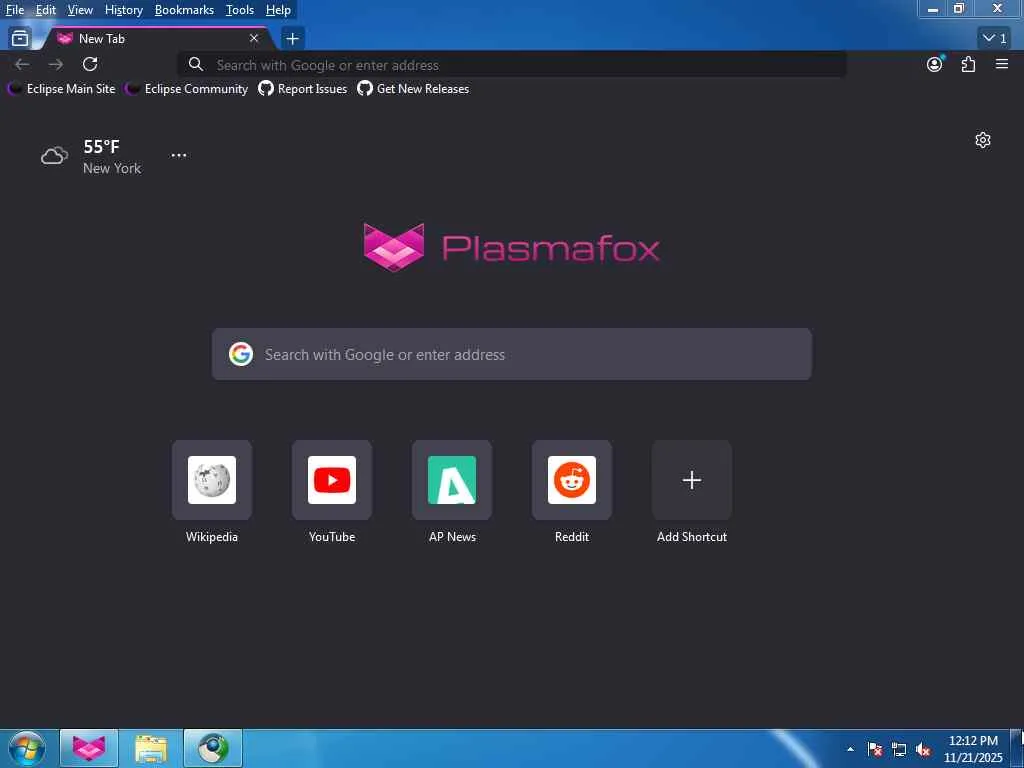The height and width of the screenshot is (768, 1024).
Task: Open the Firefox View tab list icon
Action: point(20,39)
